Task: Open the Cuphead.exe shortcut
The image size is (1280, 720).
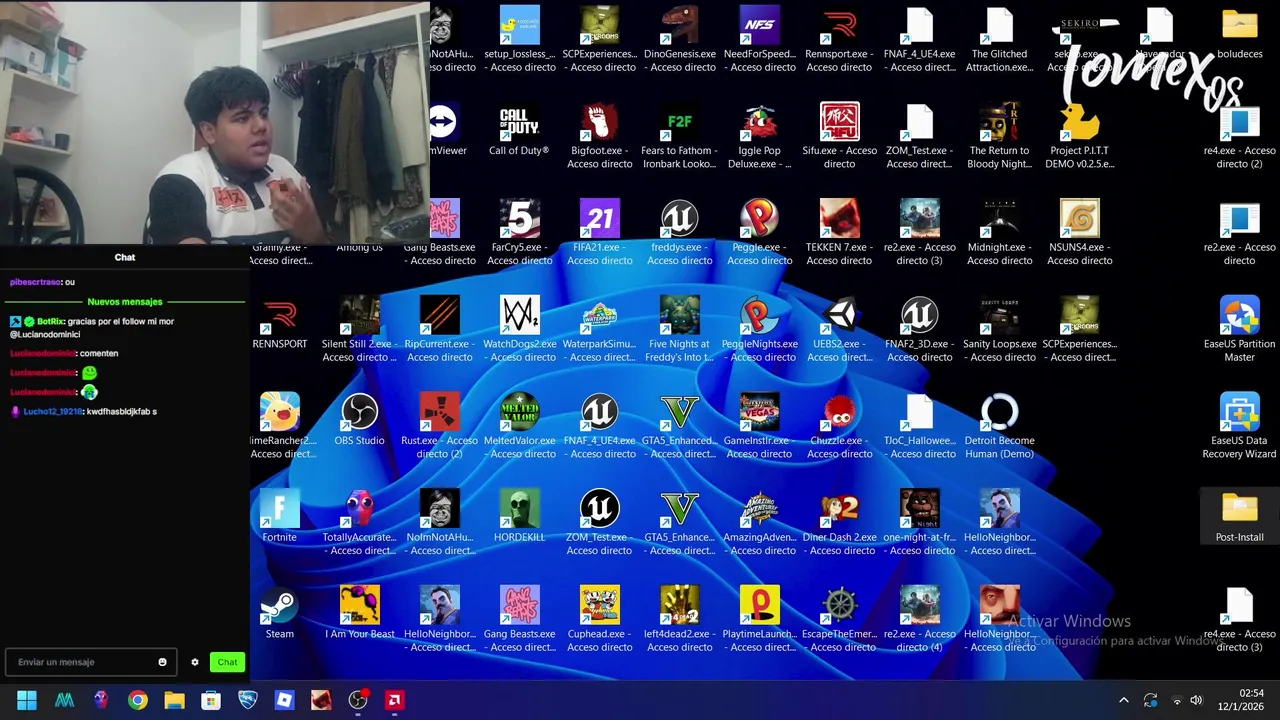Action: [x=600, y=620]
